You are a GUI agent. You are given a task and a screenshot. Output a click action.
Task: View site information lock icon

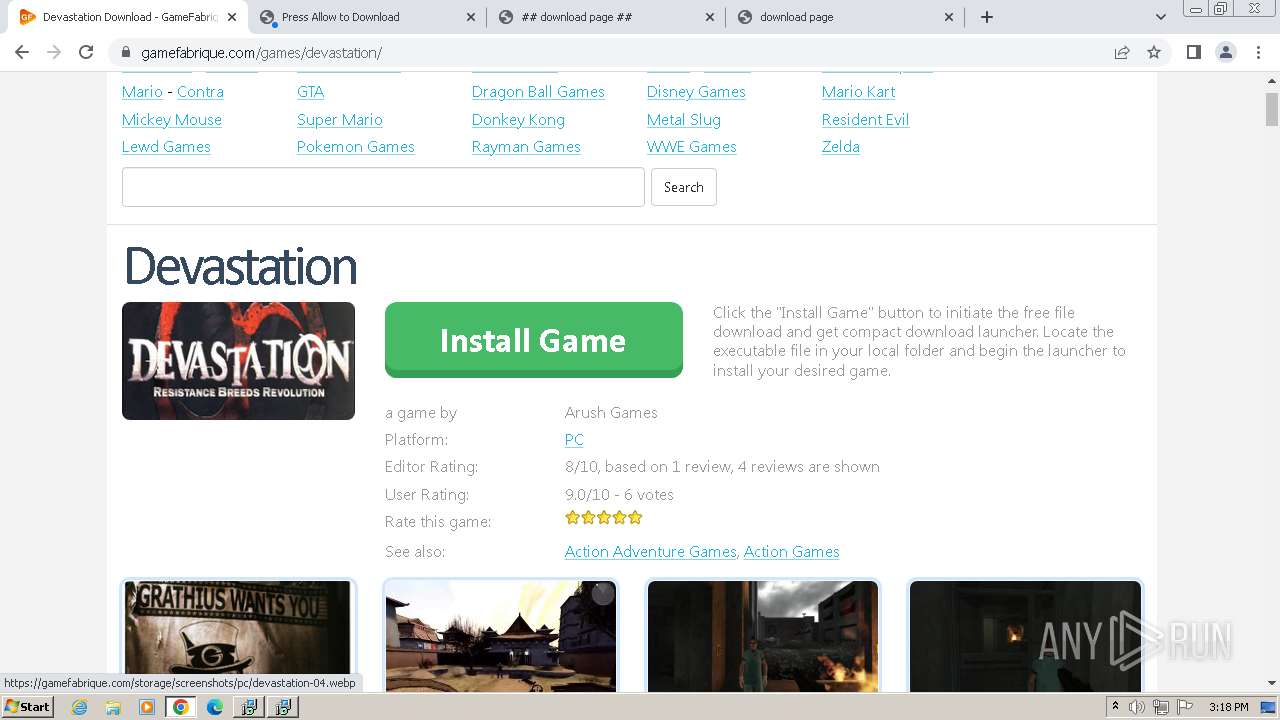click(126, 53)
